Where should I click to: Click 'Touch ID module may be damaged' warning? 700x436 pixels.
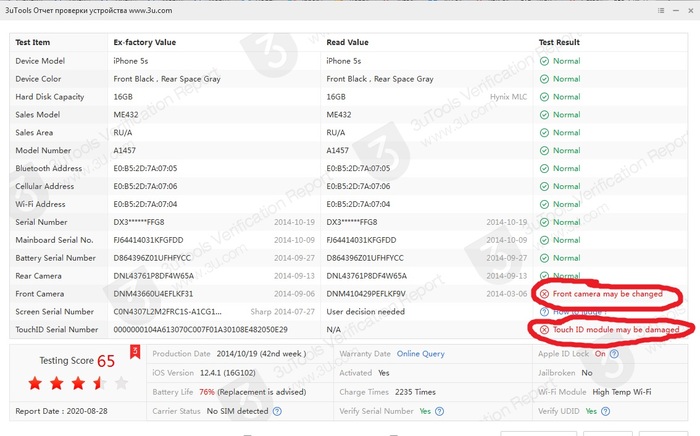click(x=616, y=329)
